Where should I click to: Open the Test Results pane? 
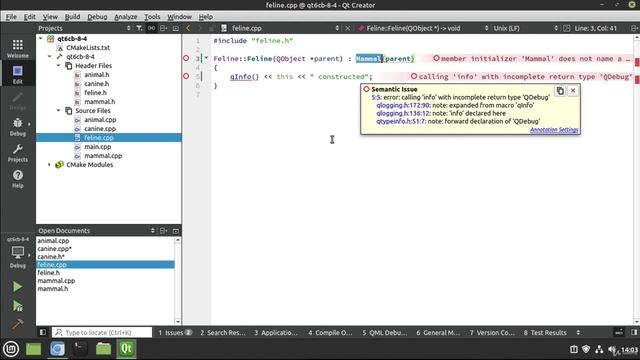tap(545, 332)
